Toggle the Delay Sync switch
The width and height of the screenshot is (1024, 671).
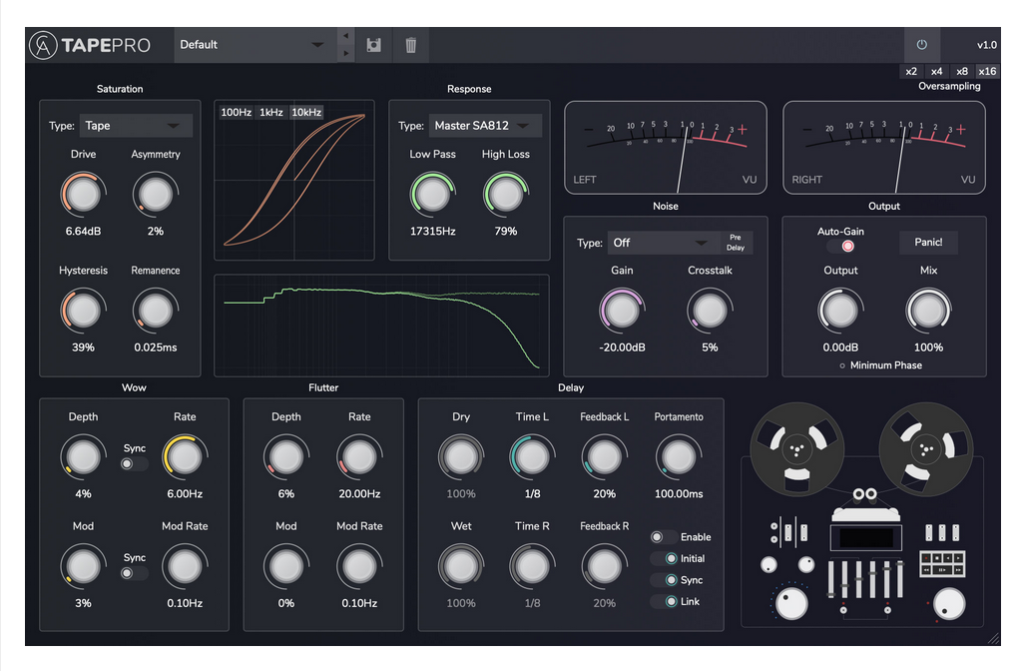[x=664, y=580]
